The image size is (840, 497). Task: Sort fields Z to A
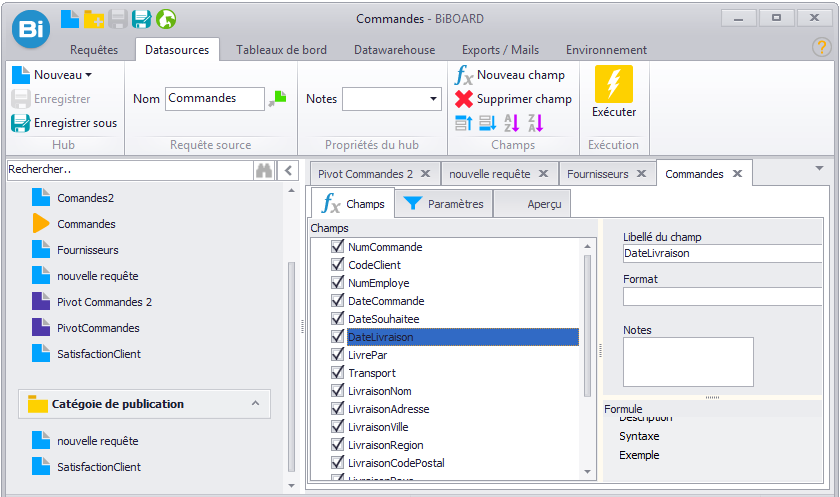(536, 123)
